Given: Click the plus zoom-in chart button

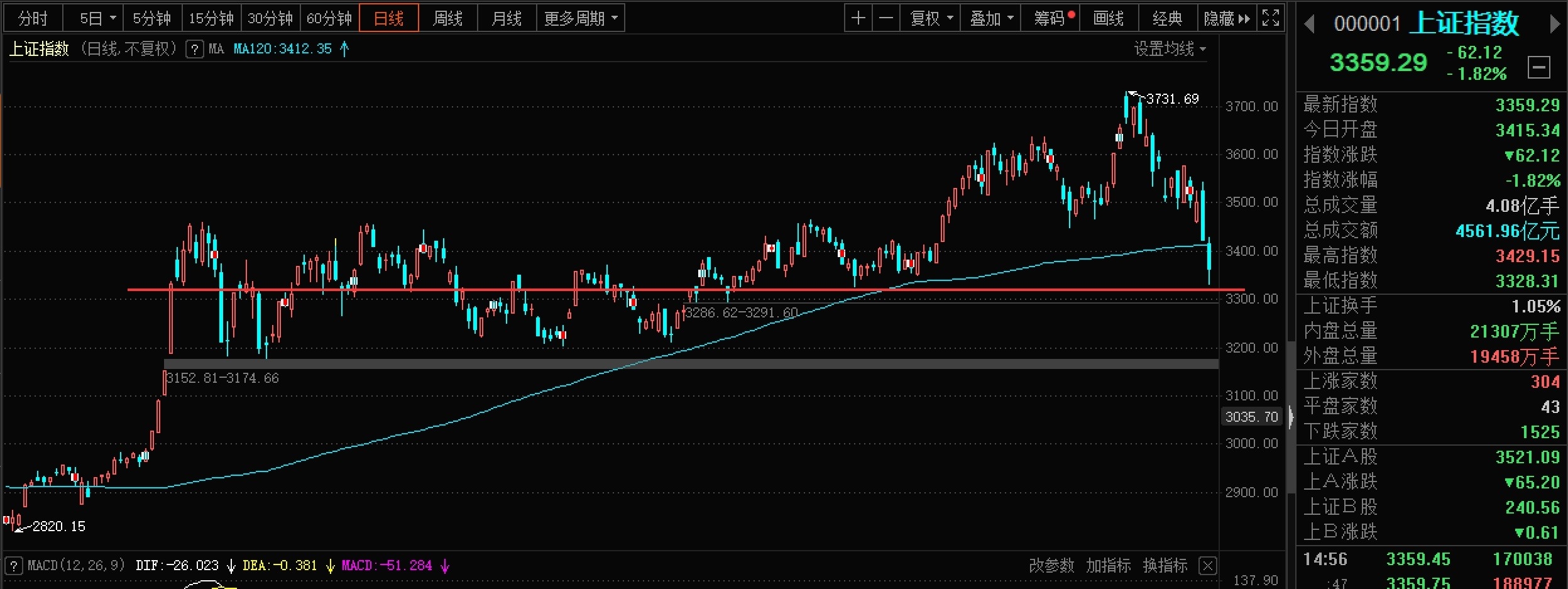Looking at the screenshot, I should click(x=858, y=18).
